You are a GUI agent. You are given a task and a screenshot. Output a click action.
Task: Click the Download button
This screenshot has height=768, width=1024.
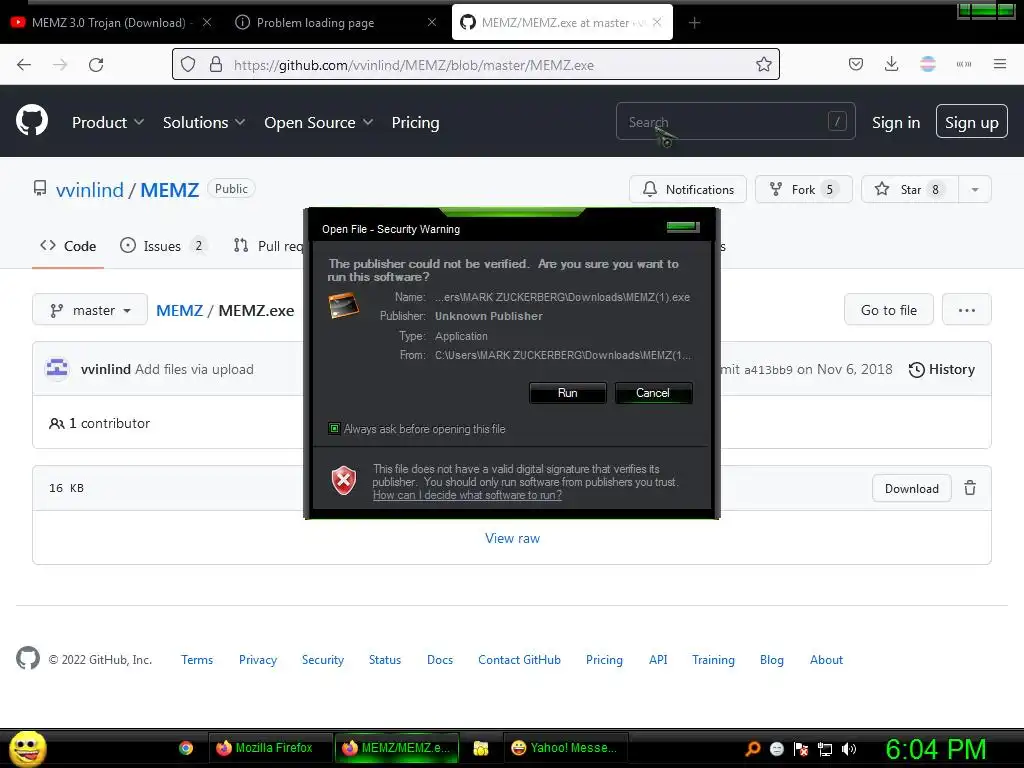tap(912, 488)
